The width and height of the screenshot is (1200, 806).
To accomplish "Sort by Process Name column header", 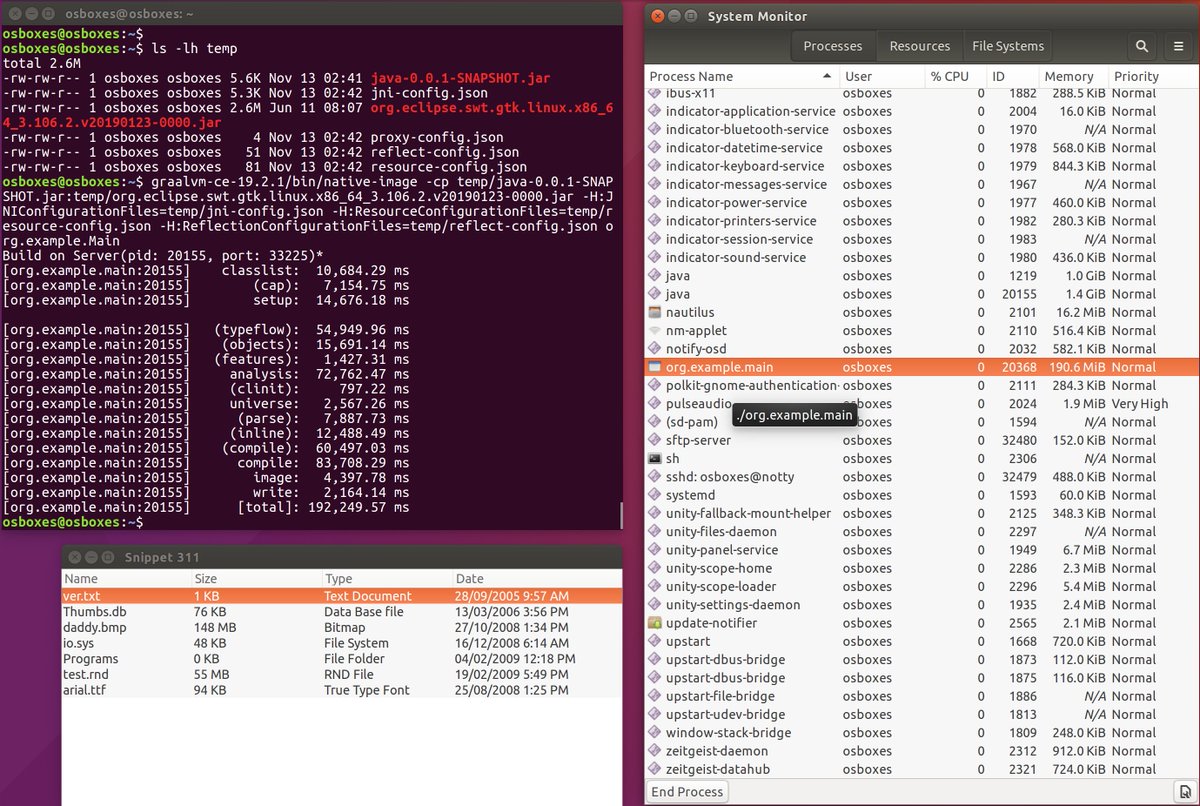I will click(742, 76).
